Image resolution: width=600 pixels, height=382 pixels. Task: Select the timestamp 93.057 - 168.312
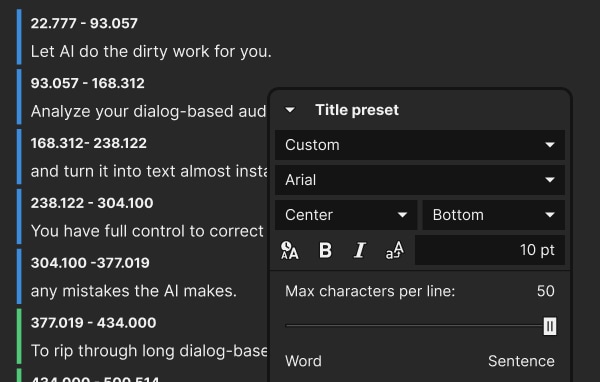point(88,83)
